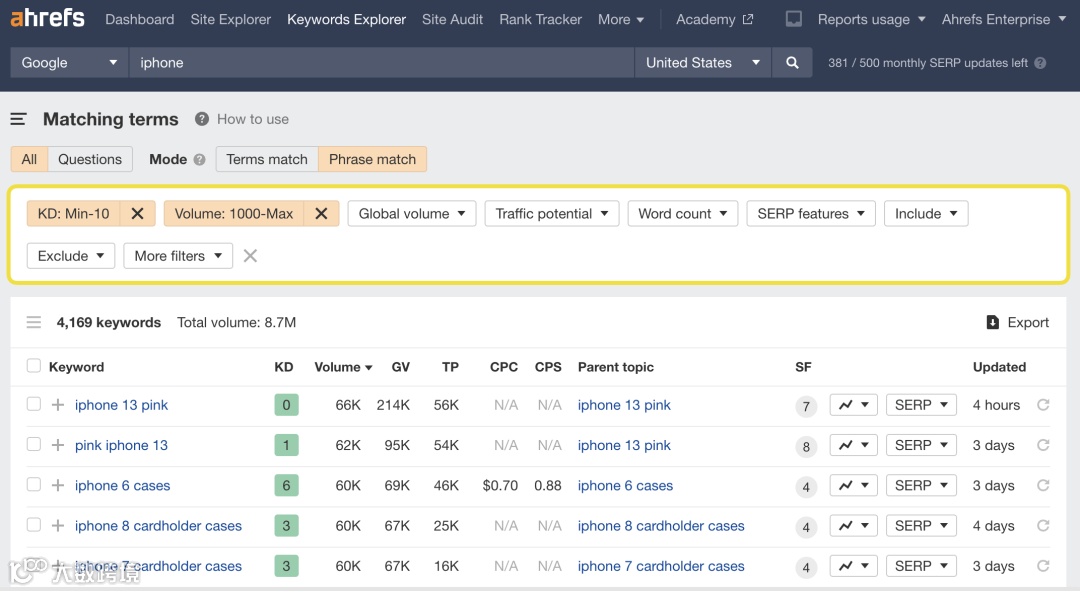Check the iphone 13 pink row checkbox
The image size is (1080, 592).
point(34,405)
